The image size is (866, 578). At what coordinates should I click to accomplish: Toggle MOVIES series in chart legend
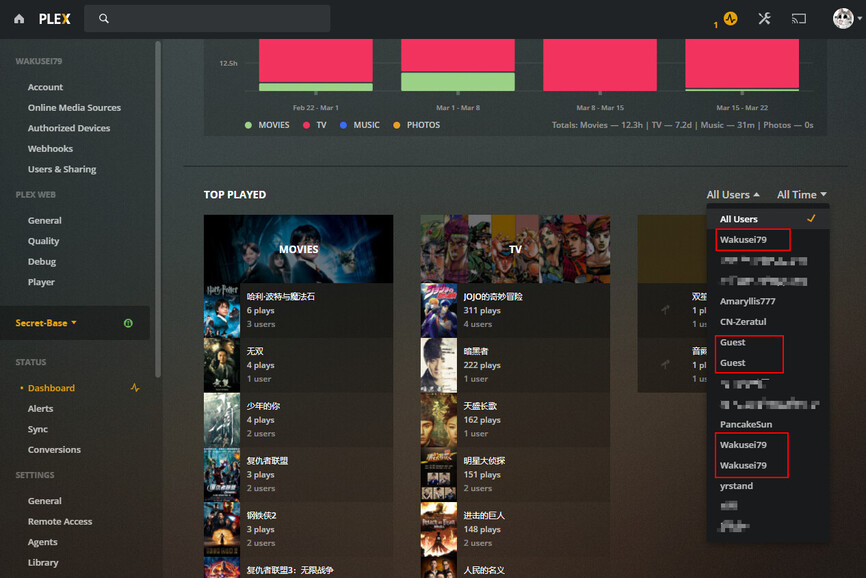(267, 125)
